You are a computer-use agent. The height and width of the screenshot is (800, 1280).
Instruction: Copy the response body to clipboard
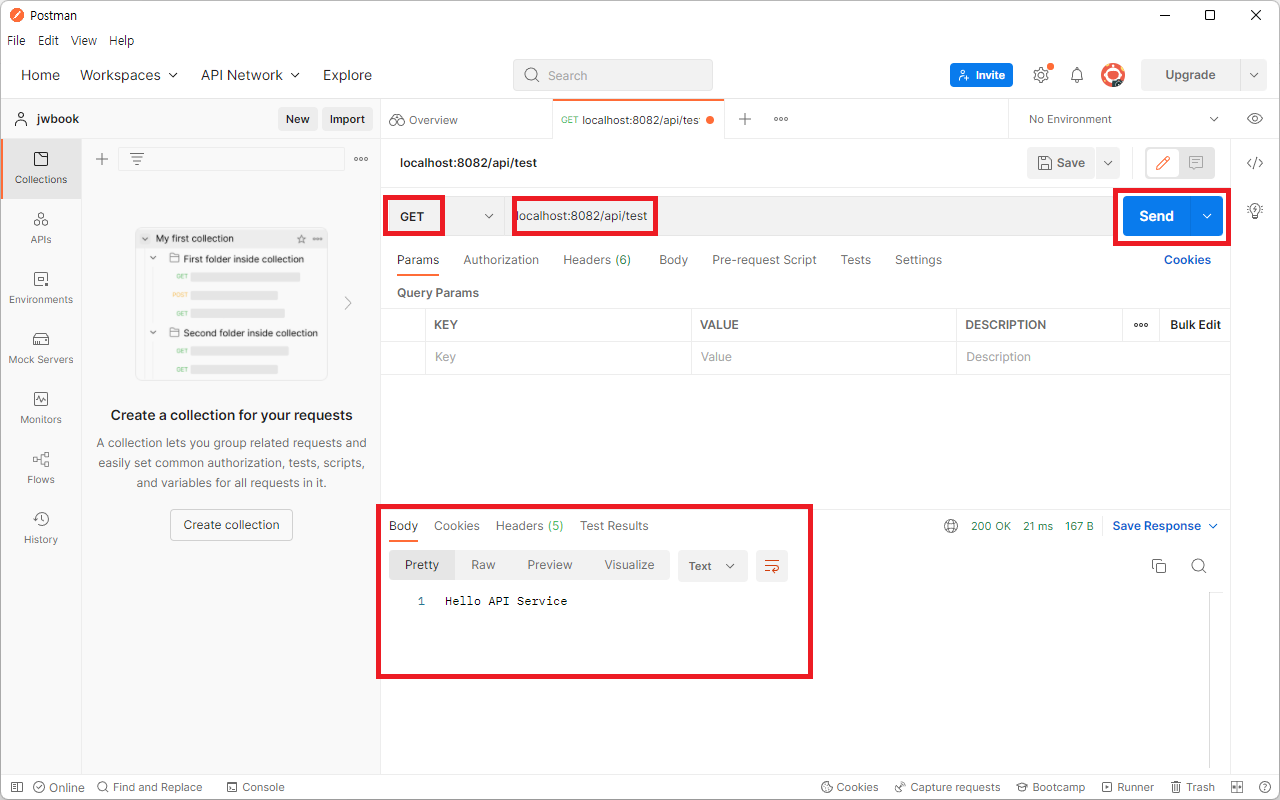coord(1159,566)
